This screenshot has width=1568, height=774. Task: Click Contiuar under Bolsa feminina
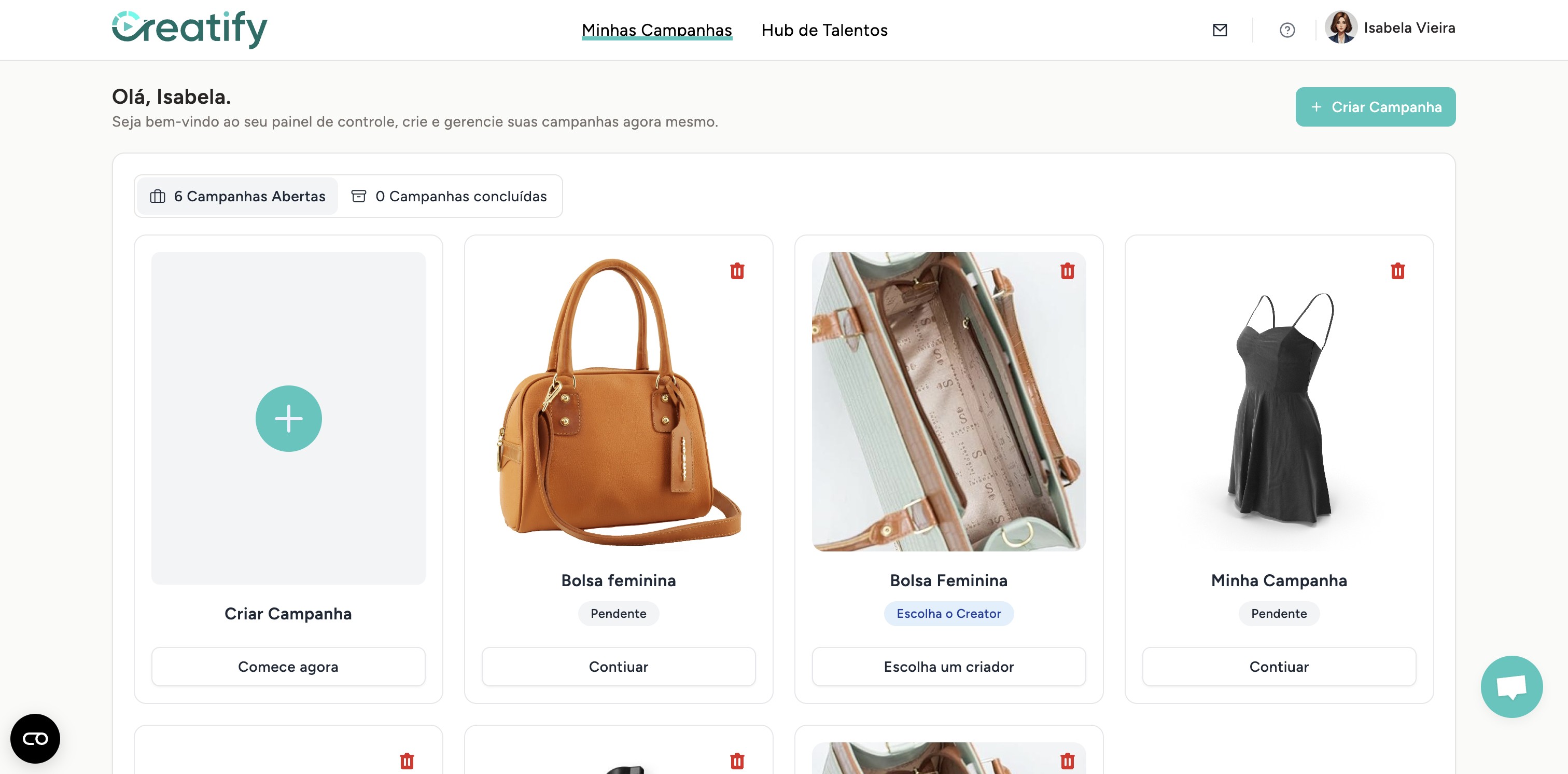(619, 667)
